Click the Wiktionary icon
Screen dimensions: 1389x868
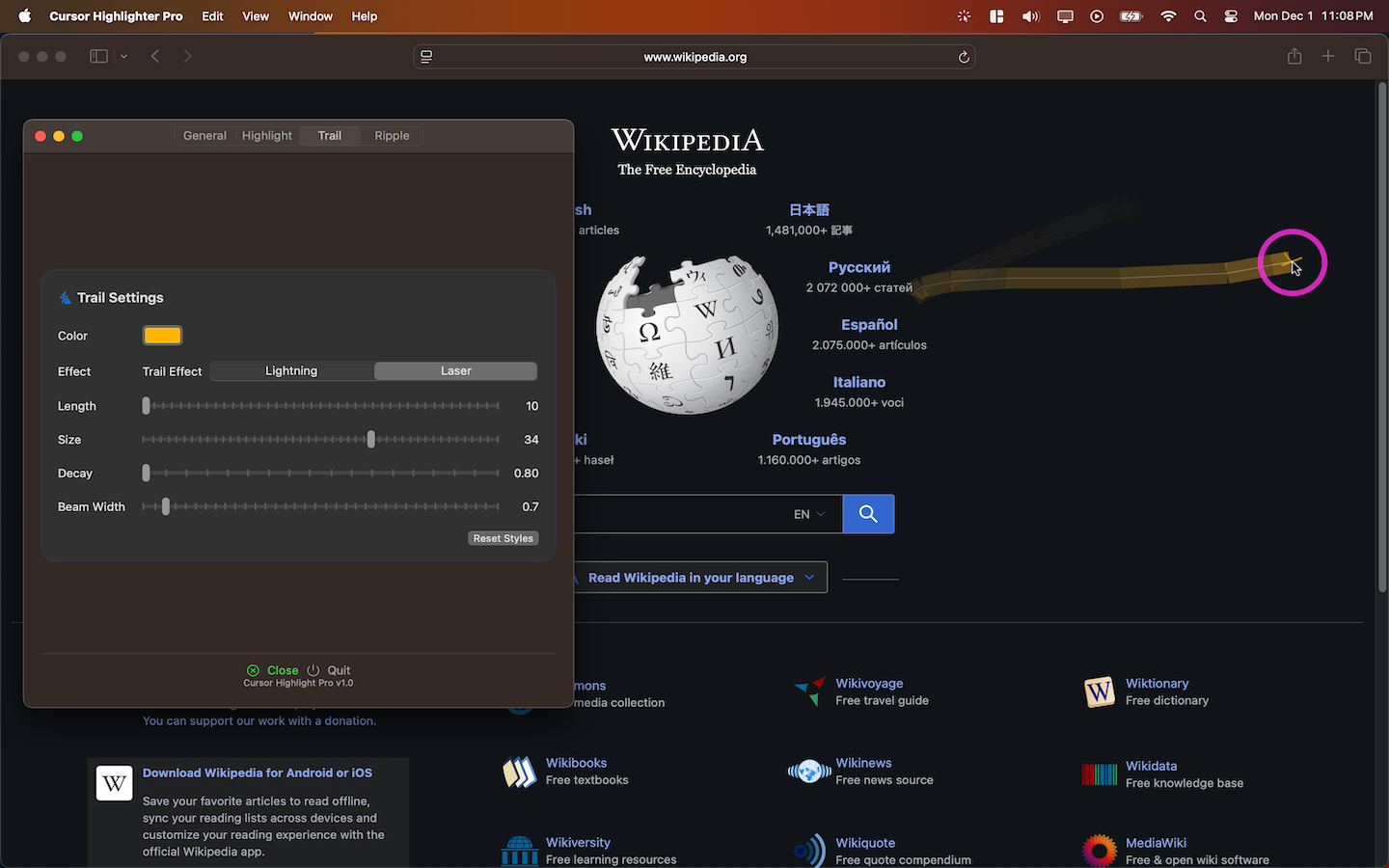[x=1100, y=692]
